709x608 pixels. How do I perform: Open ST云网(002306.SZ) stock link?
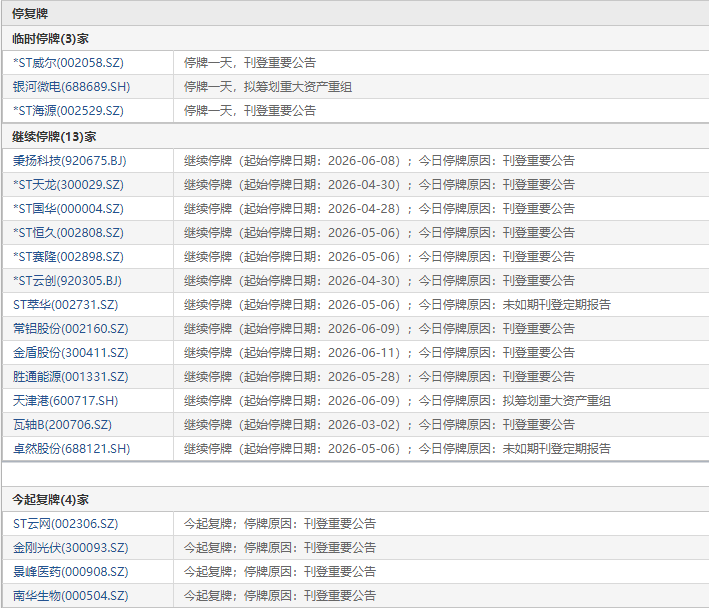[66, 523]
